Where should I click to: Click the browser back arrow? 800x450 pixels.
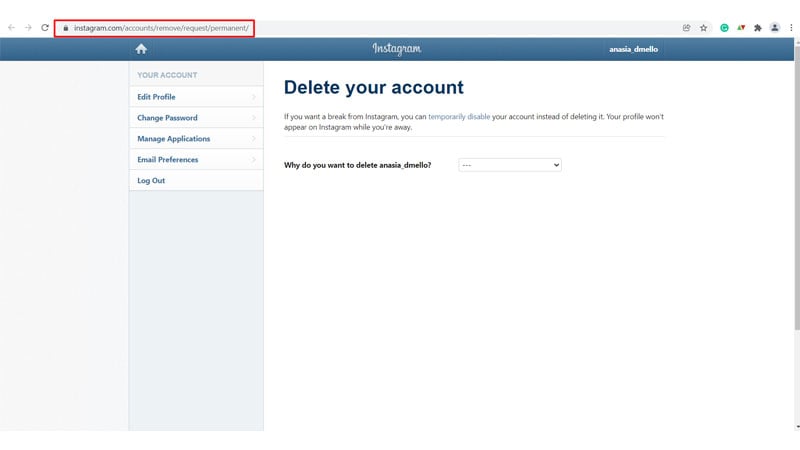click(x=11, y=28)
